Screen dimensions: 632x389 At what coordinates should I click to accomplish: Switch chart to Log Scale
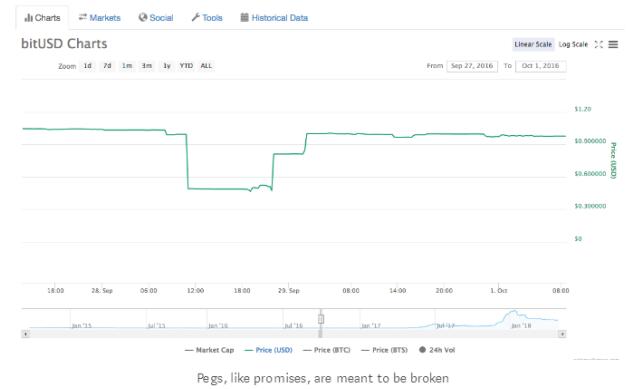(573, 44)
